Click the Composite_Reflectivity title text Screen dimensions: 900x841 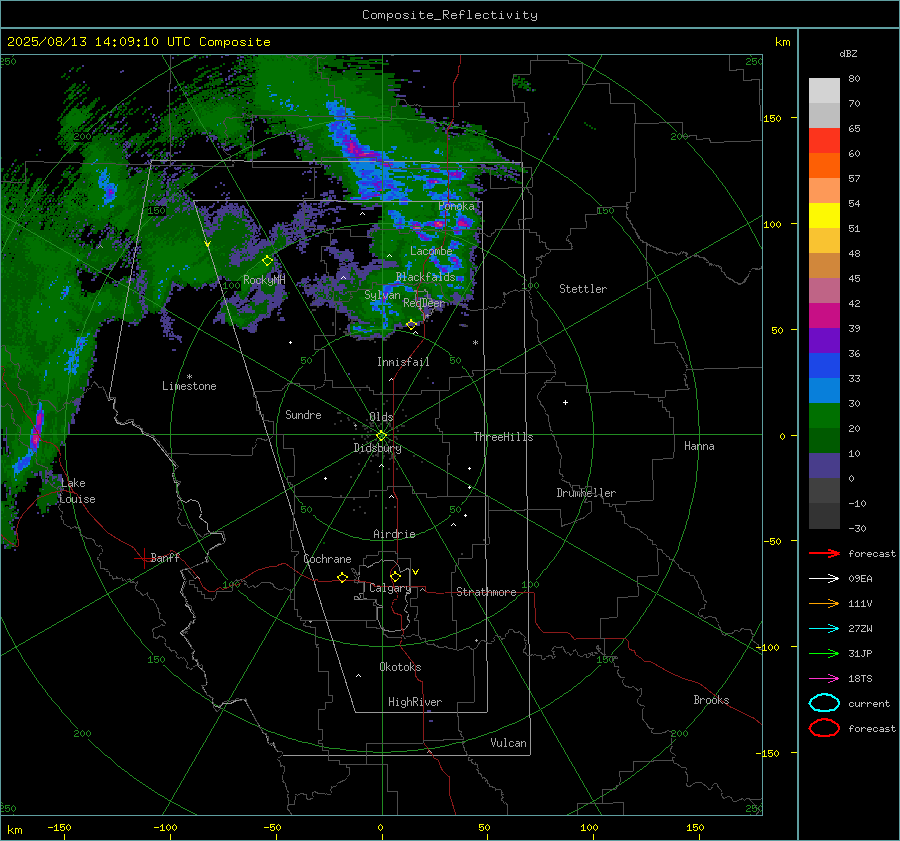pos(450,15)
